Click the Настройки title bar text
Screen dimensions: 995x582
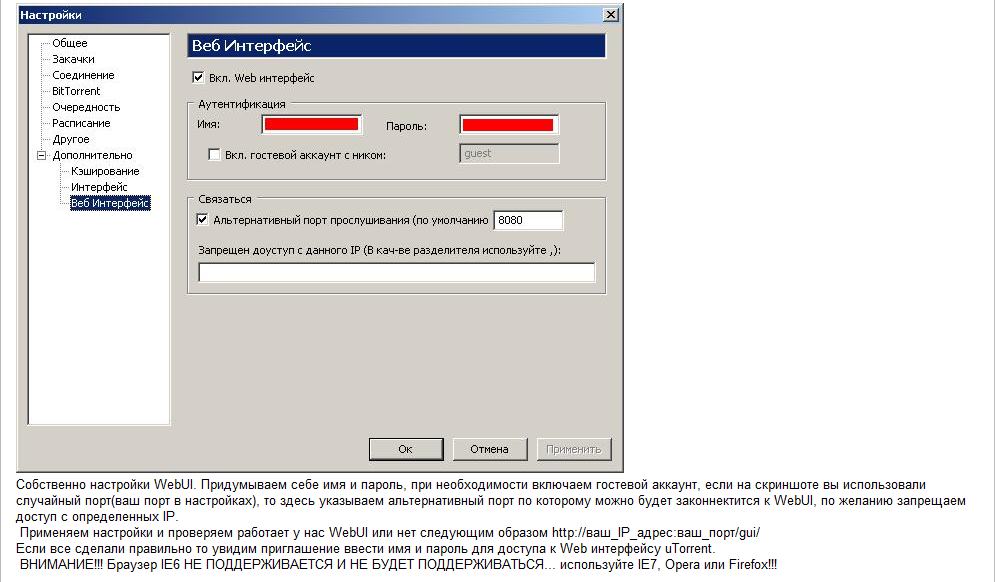pos(51,15)
